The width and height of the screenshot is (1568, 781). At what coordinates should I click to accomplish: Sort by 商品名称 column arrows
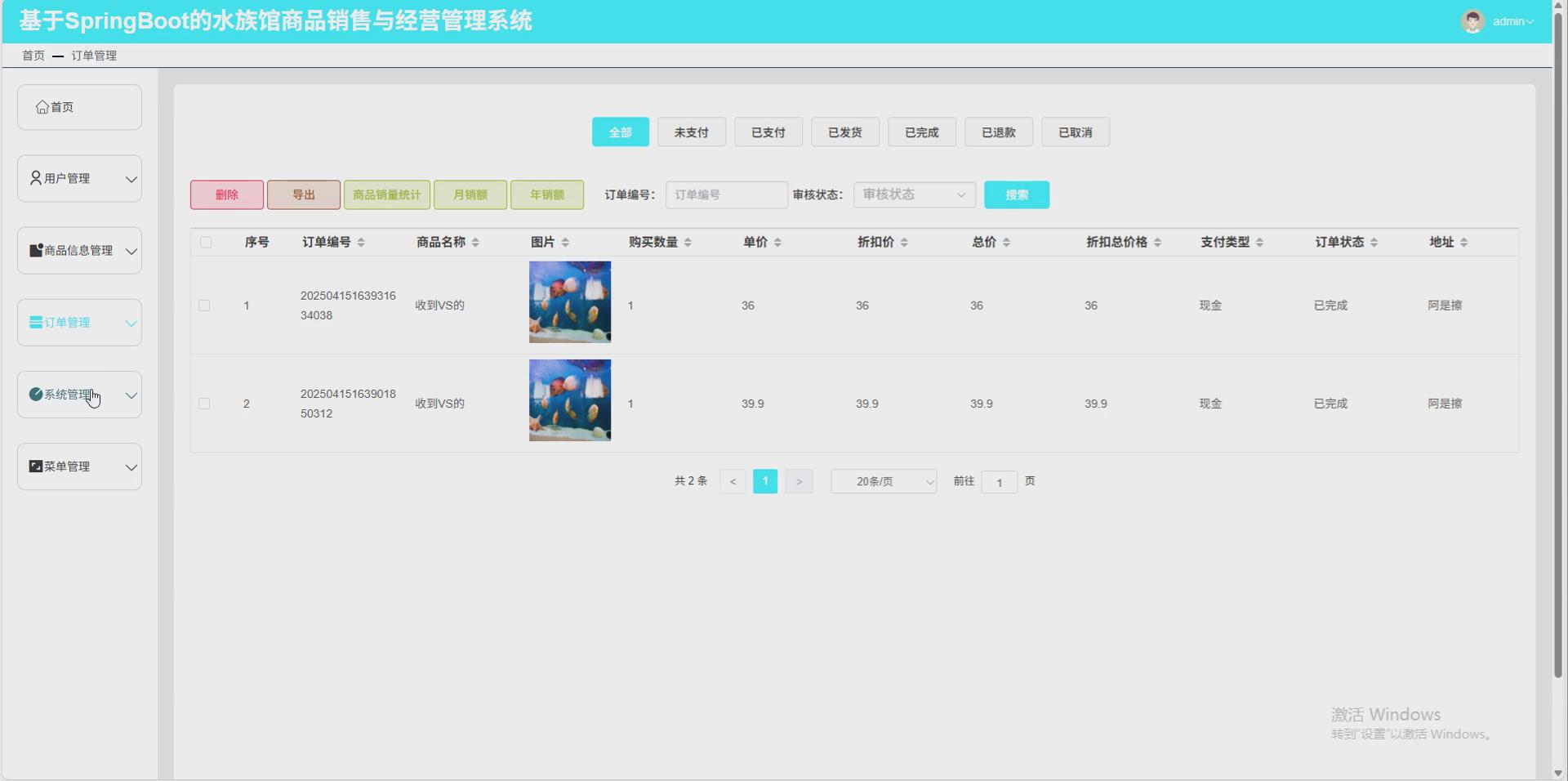475,243
